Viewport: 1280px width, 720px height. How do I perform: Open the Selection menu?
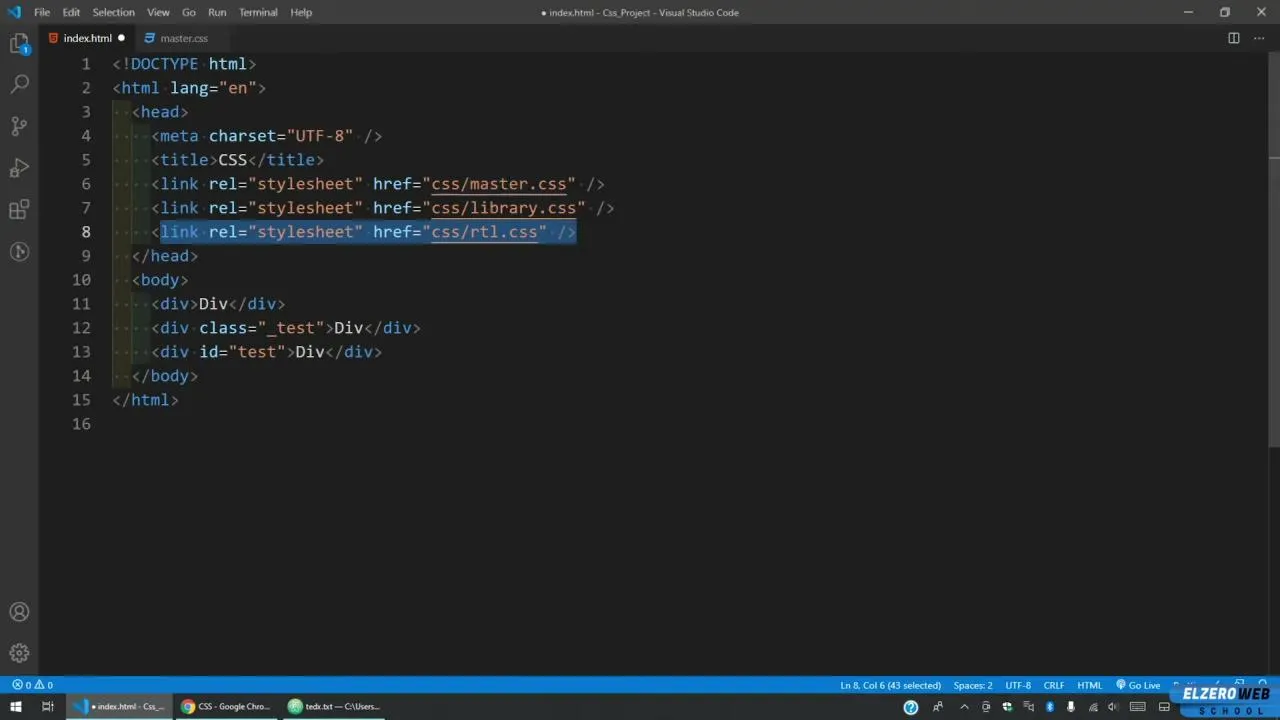(113, 12)
